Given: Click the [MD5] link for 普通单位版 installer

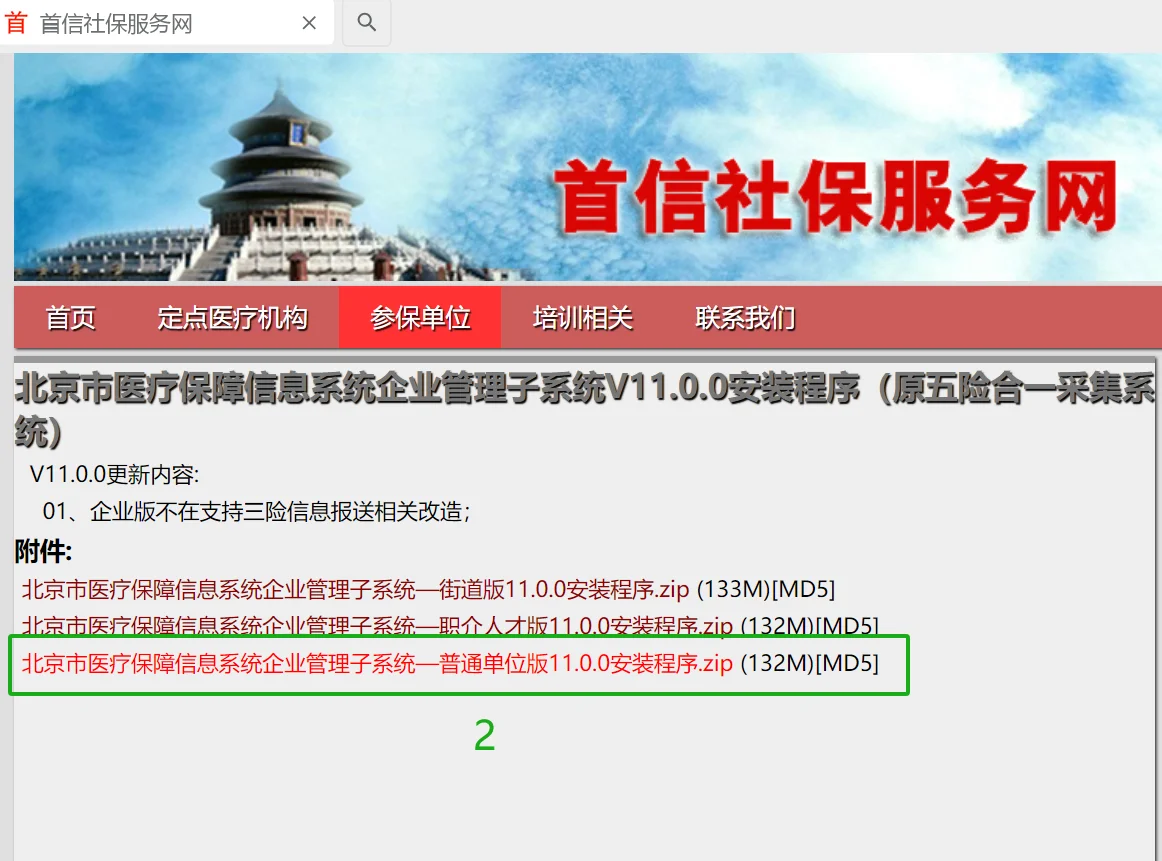Looking at the screenshot, I should coord(847,663).
